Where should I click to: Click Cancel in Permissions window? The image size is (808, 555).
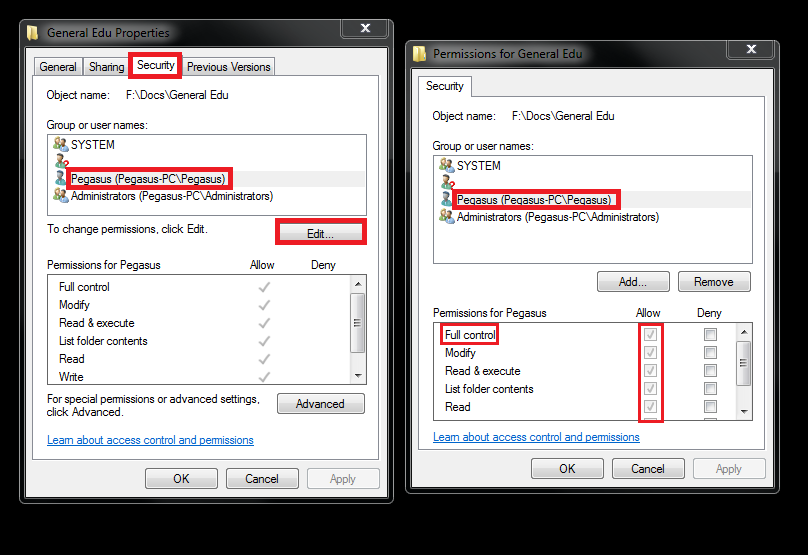pos(648,468)
